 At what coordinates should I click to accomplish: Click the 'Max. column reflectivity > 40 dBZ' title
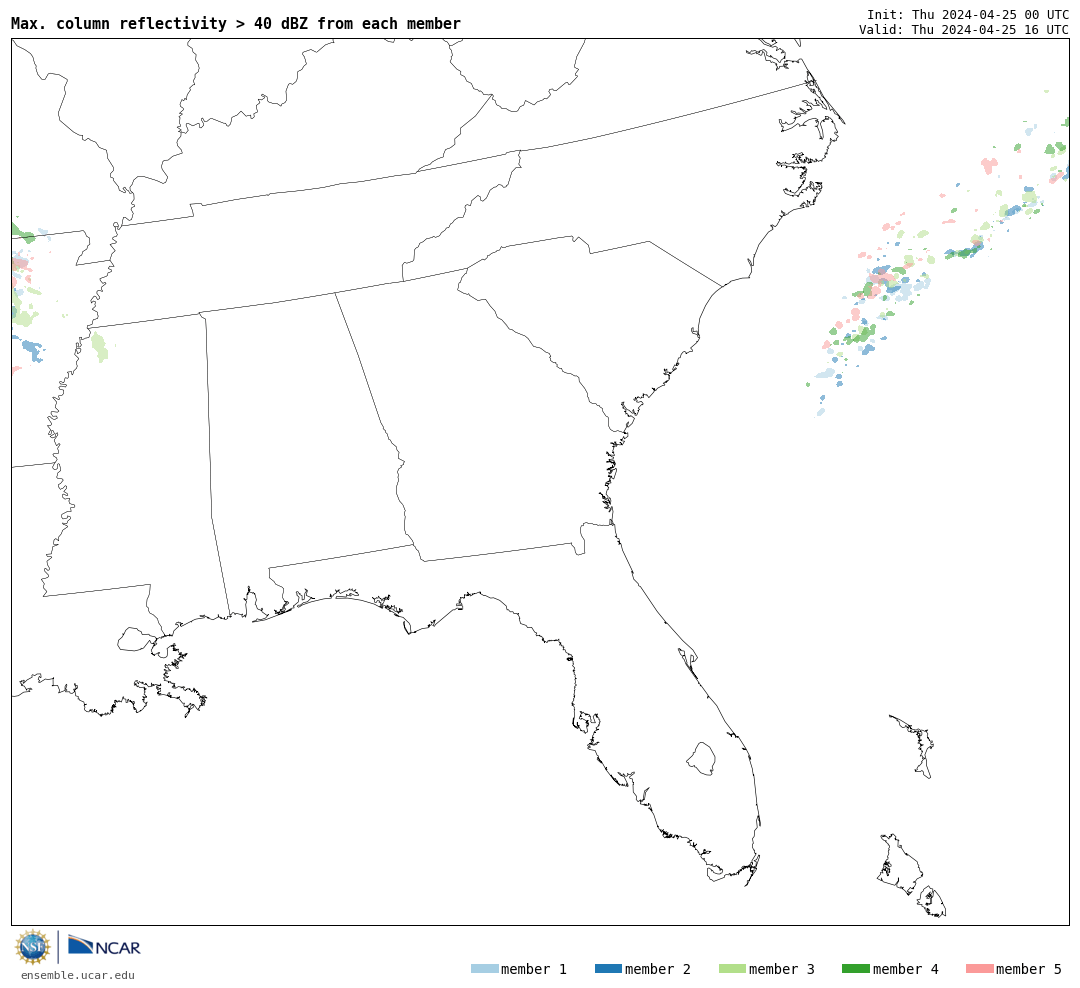[x=236, y=23]
